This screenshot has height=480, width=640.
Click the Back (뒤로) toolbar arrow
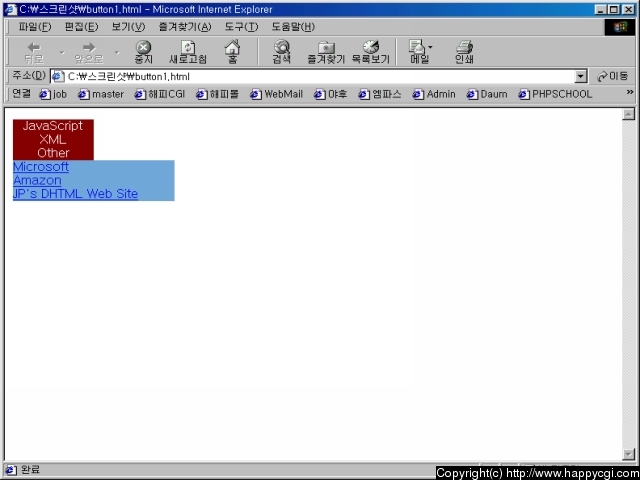tap(34, 52)
